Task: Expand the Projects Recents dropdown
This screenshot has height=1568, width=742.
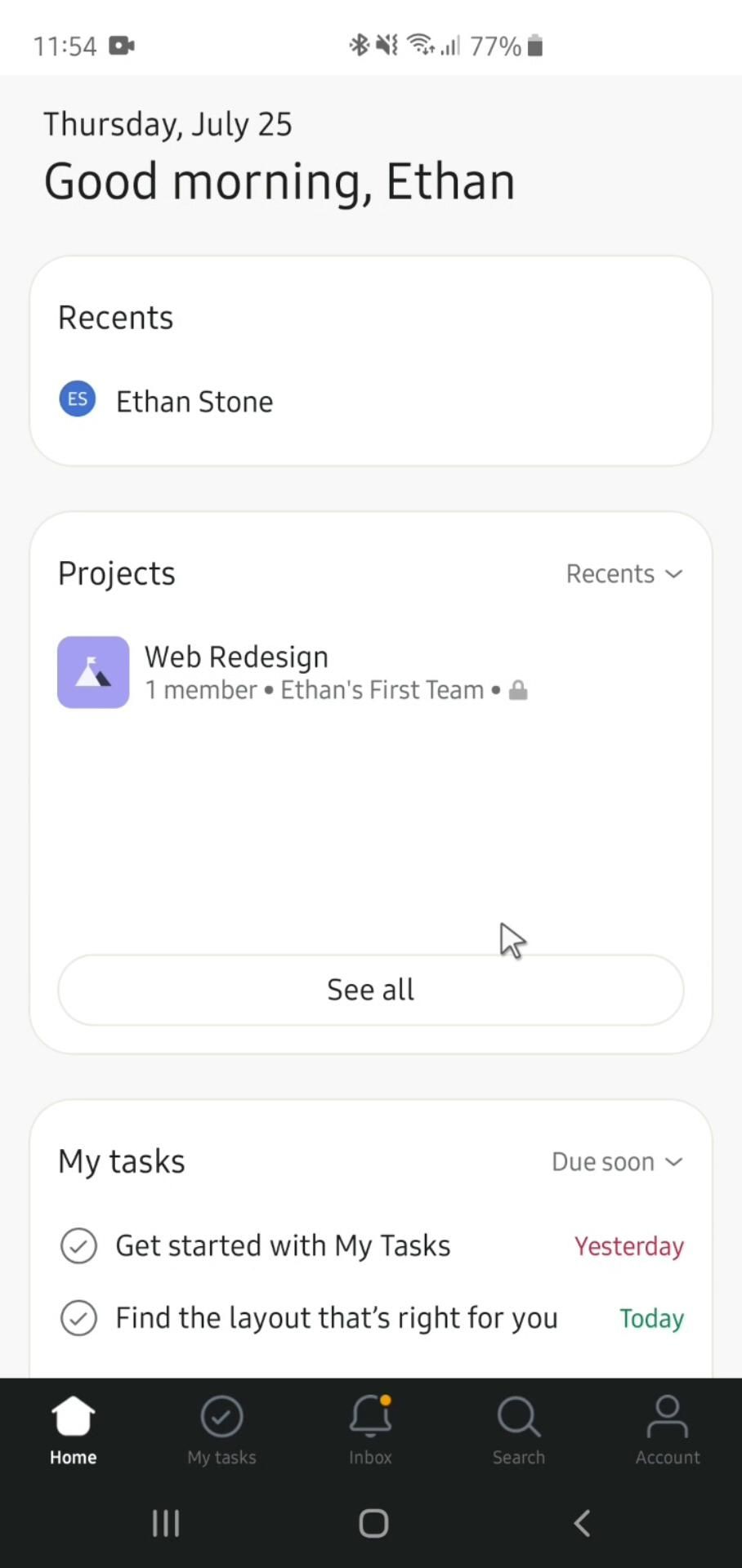Action: (624, 574)
